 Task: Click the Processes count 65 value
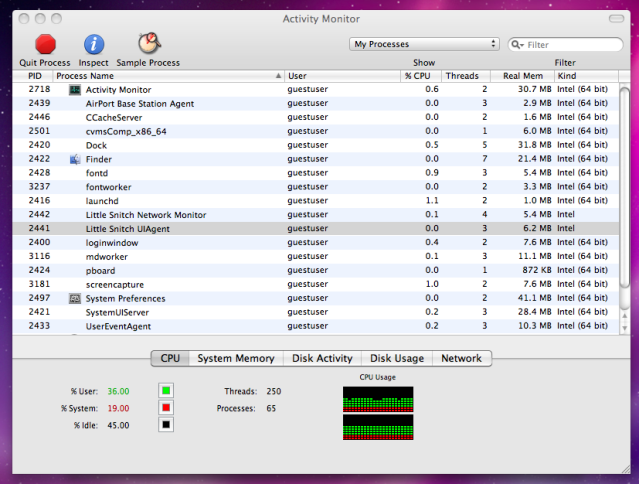pos(271,408)
